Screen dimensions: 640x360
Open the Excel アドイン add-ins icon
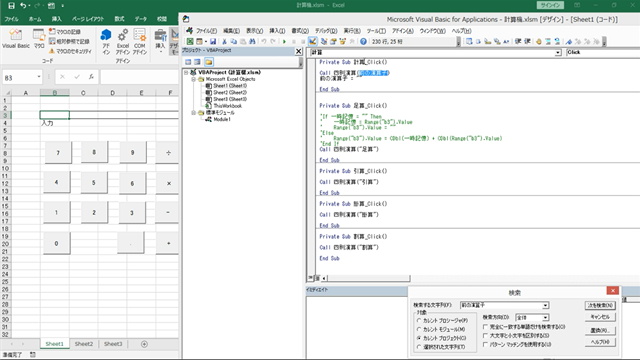point(122,41)
